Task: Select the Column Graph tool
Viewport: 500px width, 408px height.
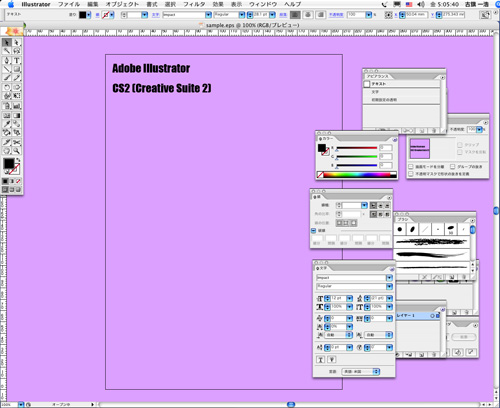Action: 16,106
